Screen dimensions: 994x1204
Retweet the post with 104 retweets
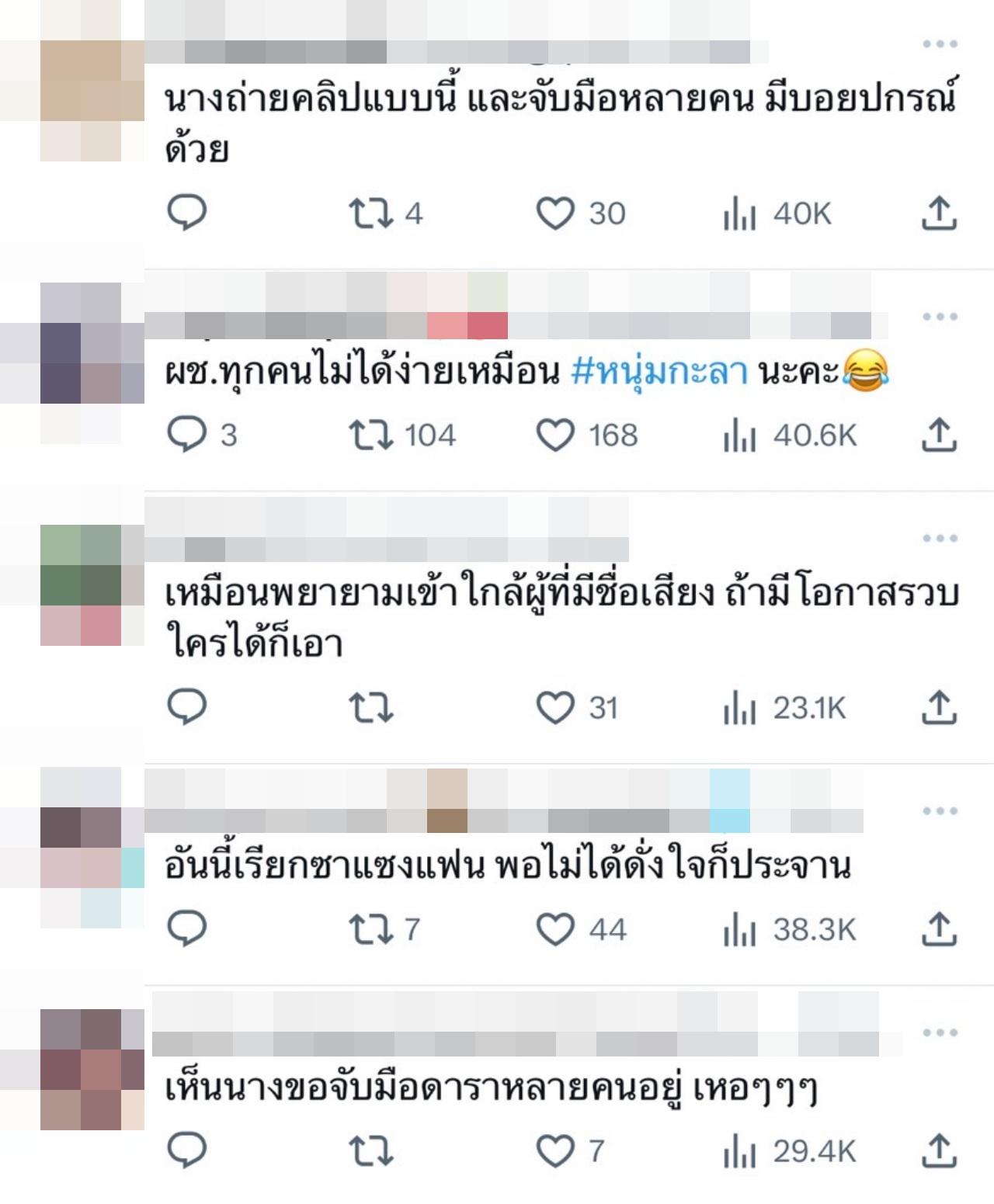(x=401, y=435)
